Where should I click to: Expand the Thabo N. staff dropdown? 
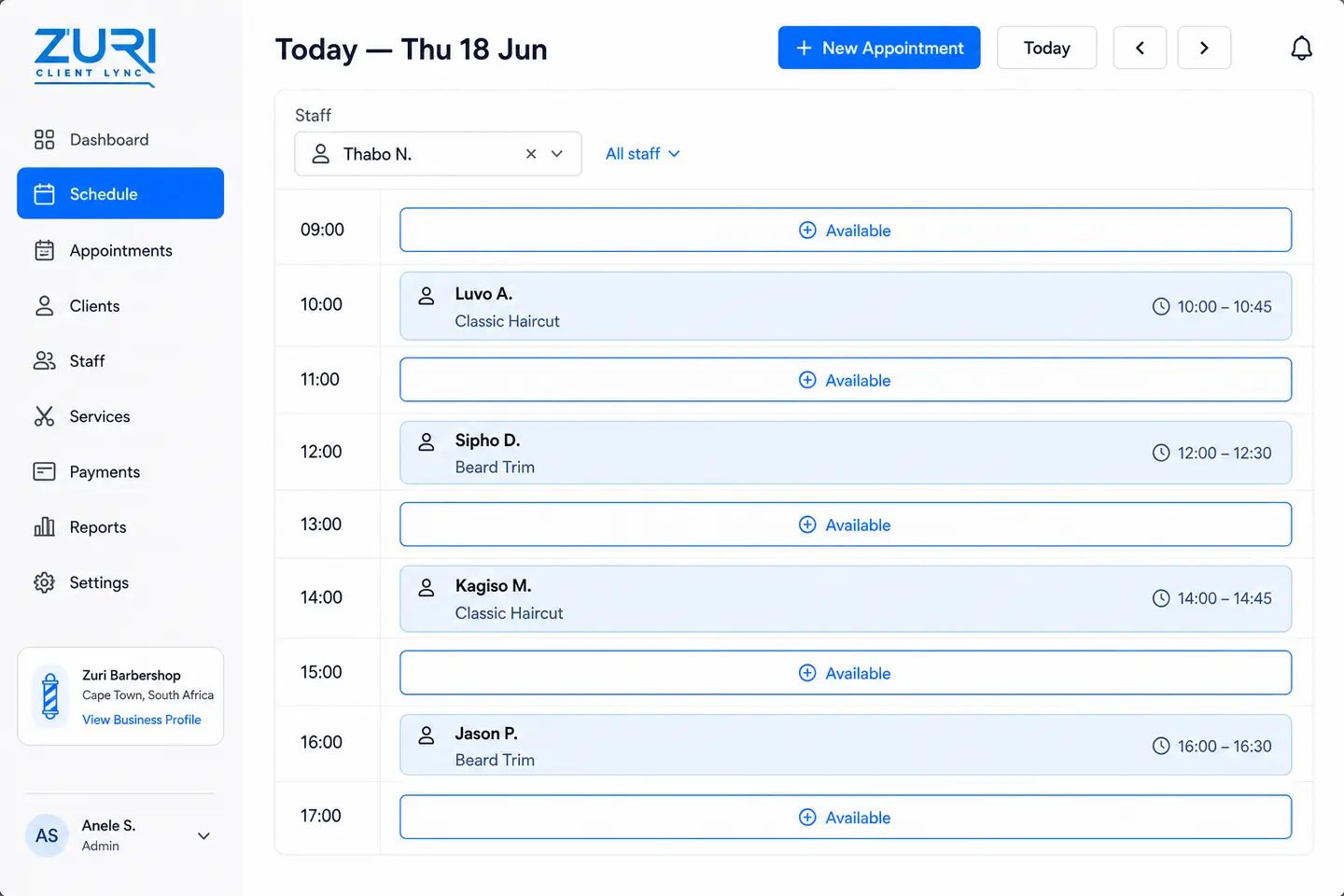click(557, 154)
